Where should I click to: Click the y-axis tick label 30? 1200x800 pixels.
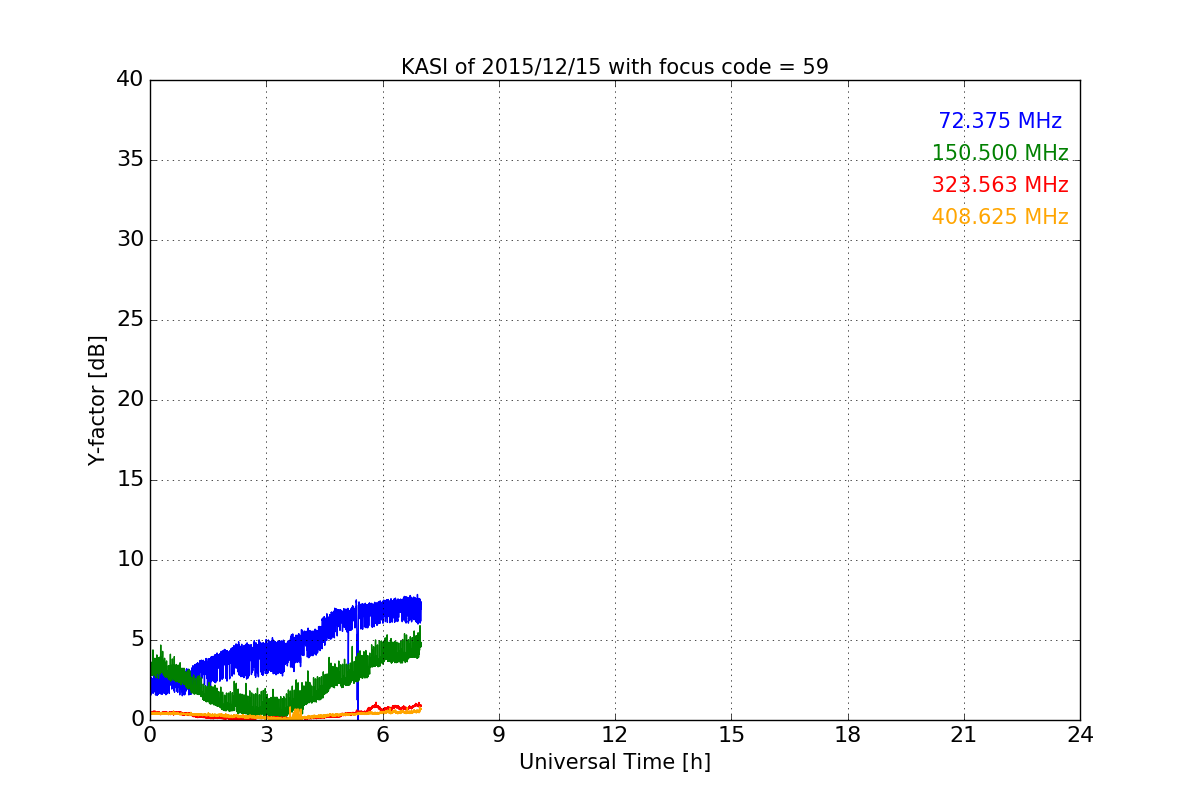[x=130, y=240]
